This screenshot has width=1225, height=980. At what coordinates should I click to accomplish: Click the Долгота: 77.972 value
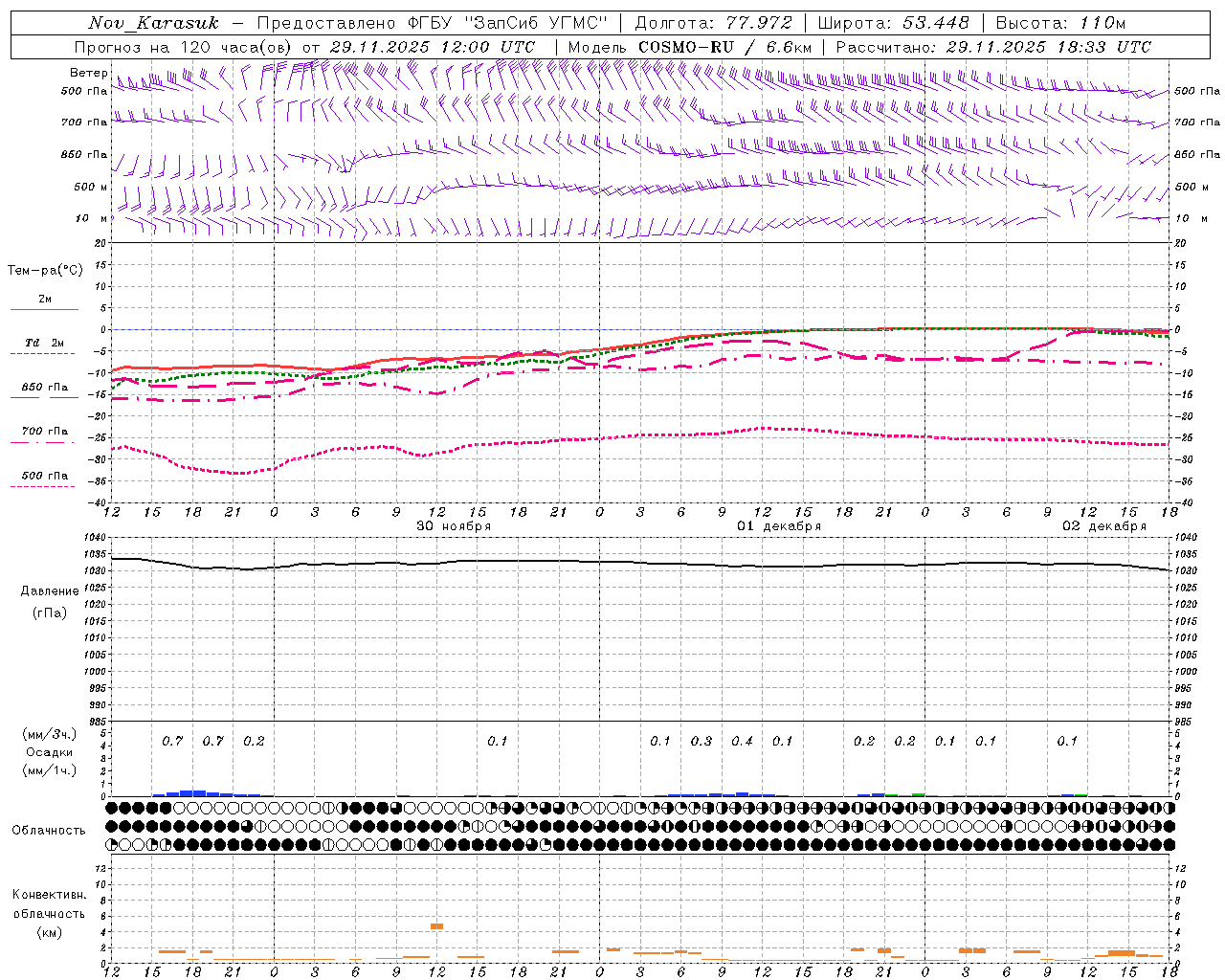pyautogui.click(x=714, y=23)
